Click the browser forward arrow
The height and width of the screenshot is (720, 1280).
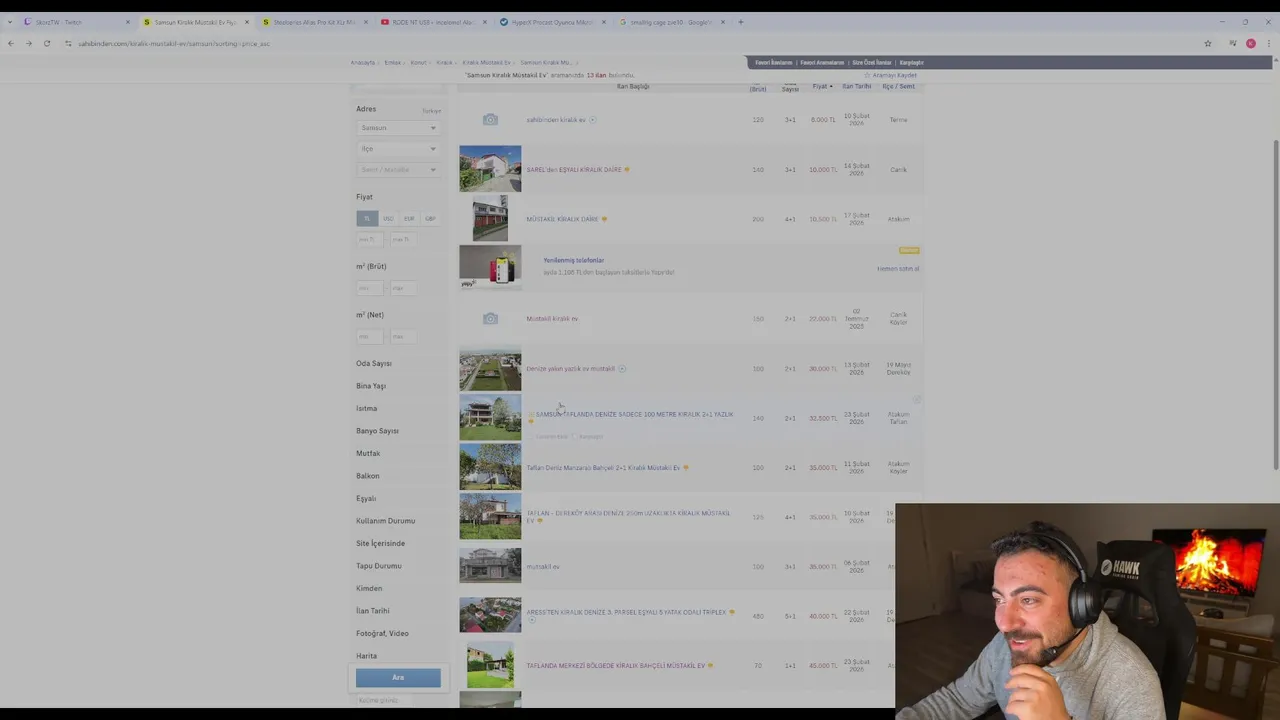click(x=28, y=43)
